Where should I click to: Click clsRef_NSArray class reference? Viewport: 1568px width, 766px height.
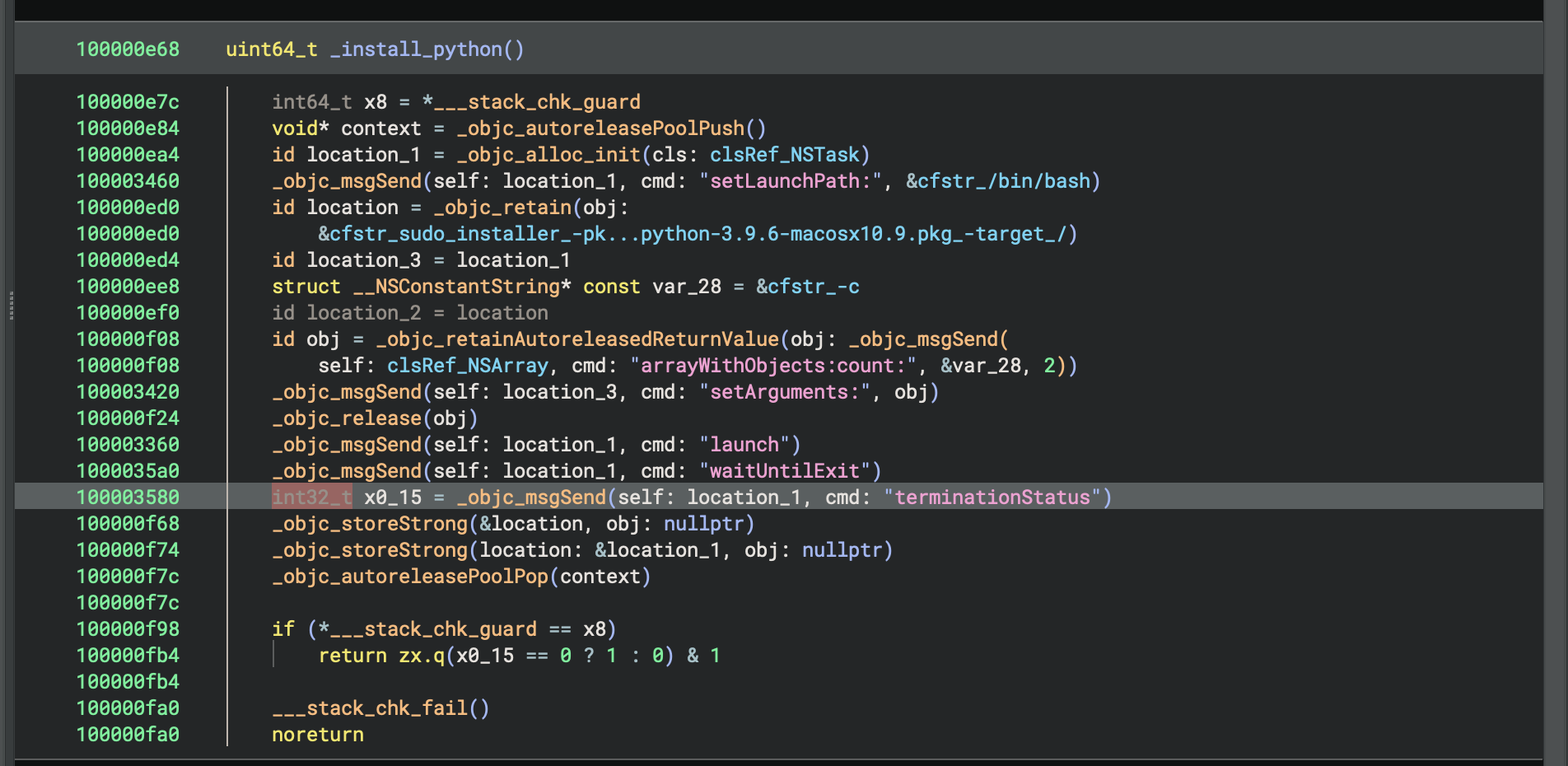pos(468,366)
